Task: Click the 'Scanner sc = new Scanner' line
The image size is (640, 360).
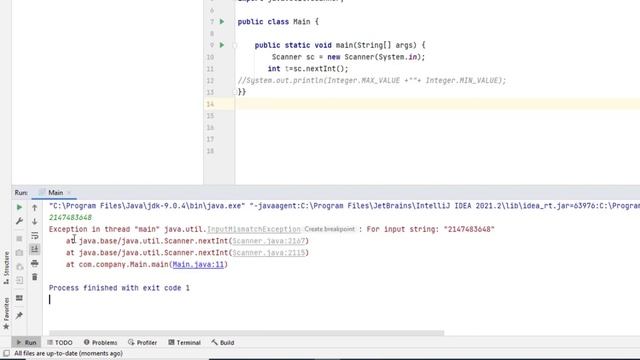Action: click(x=349, y=57)
